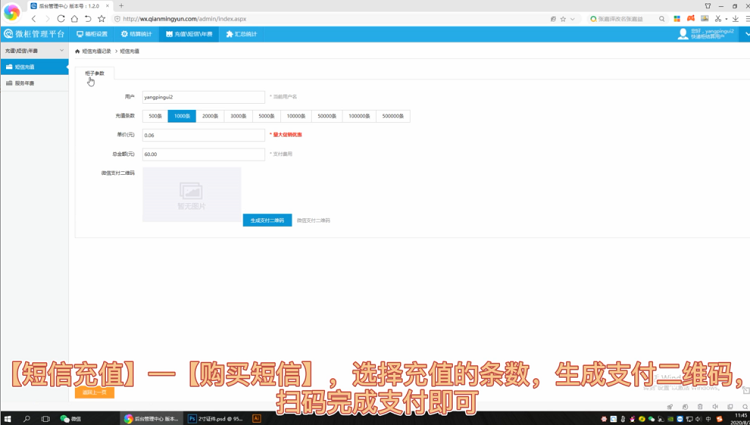Switch to the form tab above fields
Screen dimensions: 750x425
95,73
